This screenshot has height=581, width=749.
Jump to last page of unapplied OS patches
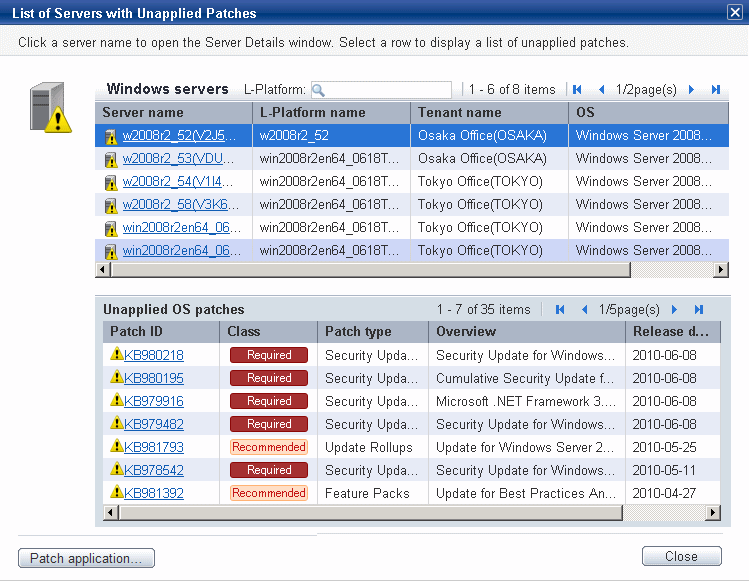[x=698, y=310]
